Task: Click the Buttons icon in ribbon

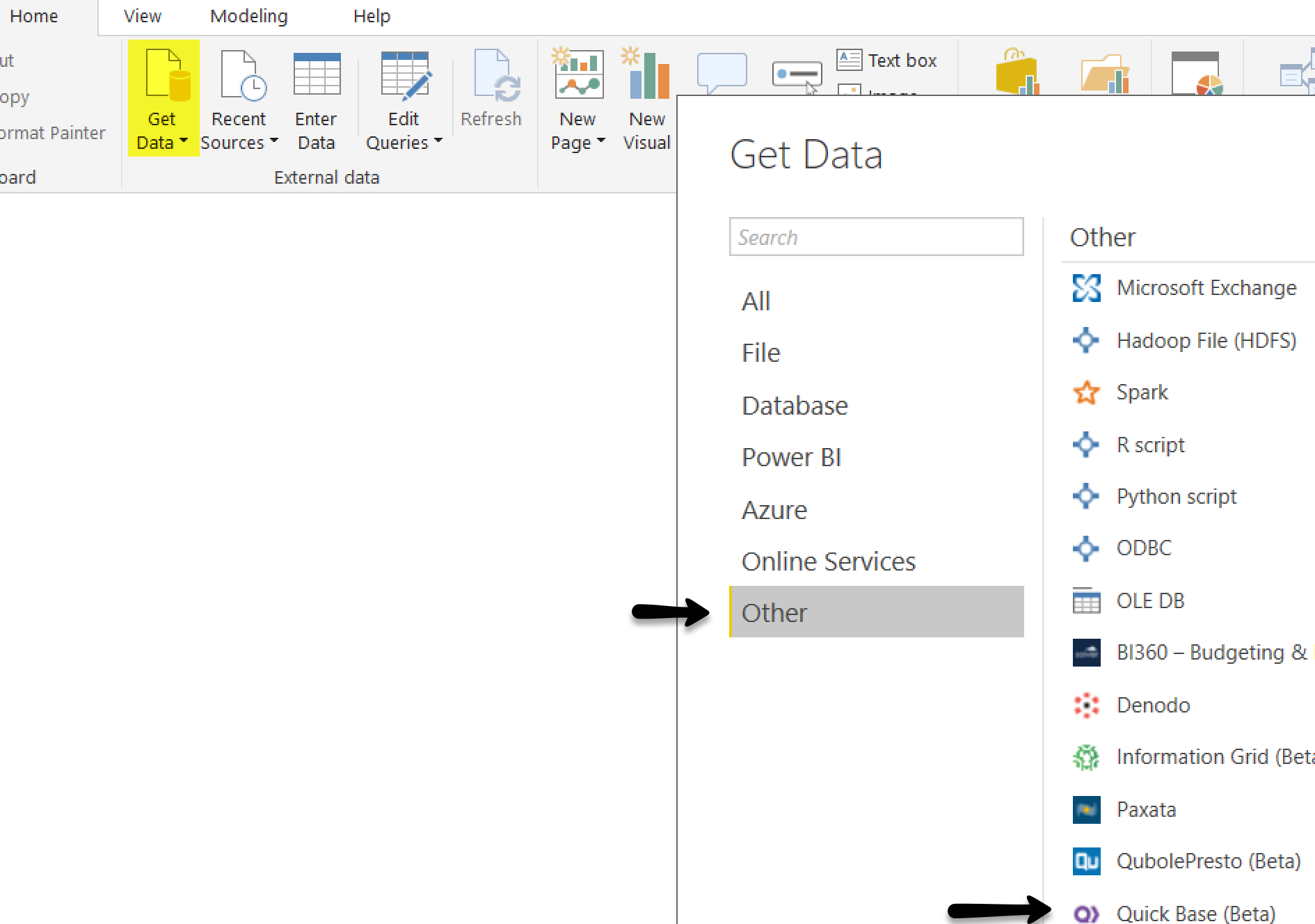Action: pyautogui.click(x=797, y=74)
